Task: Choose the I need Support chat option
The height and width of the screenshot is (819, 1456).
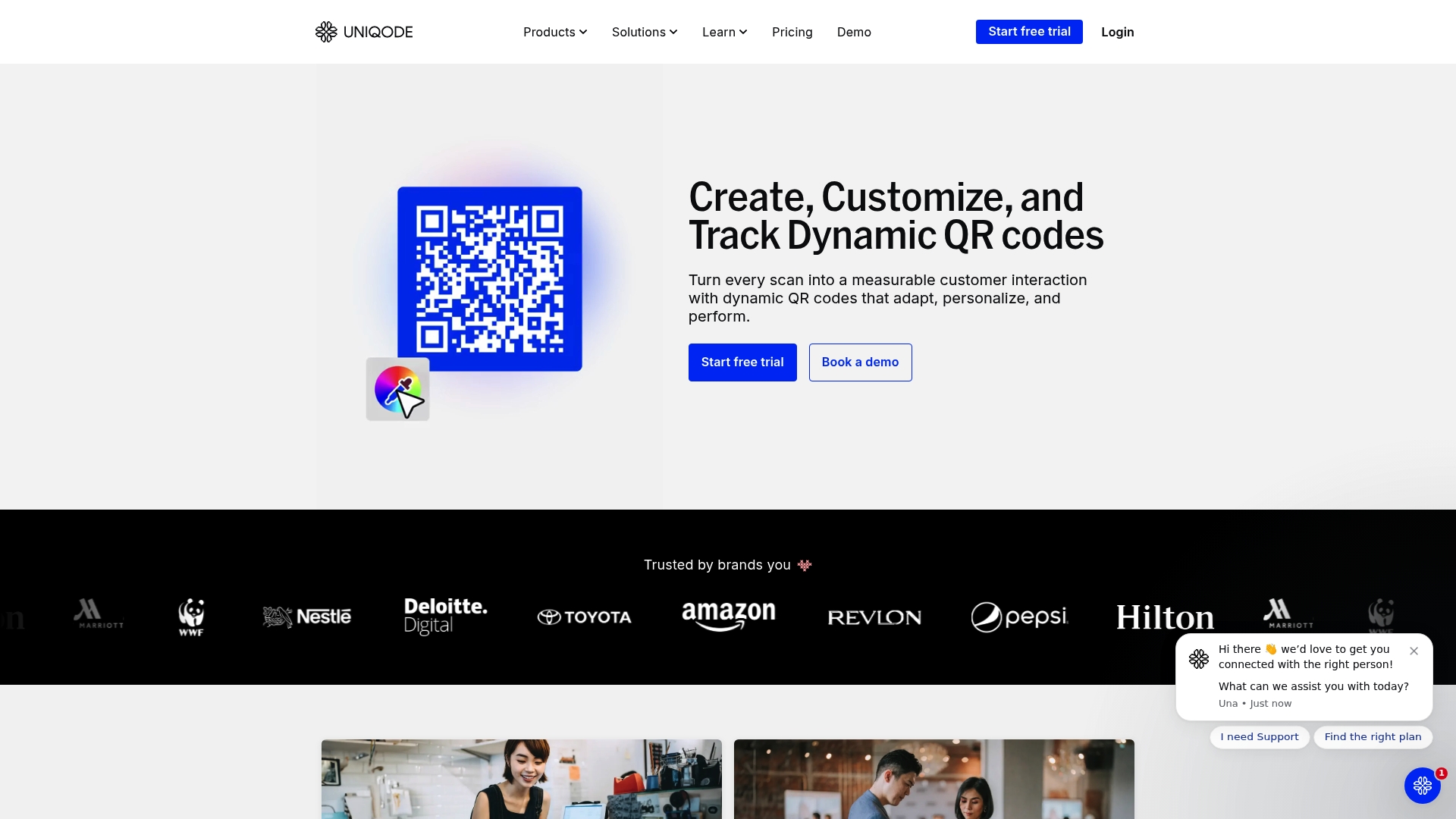Action: tap(1259, 737)
